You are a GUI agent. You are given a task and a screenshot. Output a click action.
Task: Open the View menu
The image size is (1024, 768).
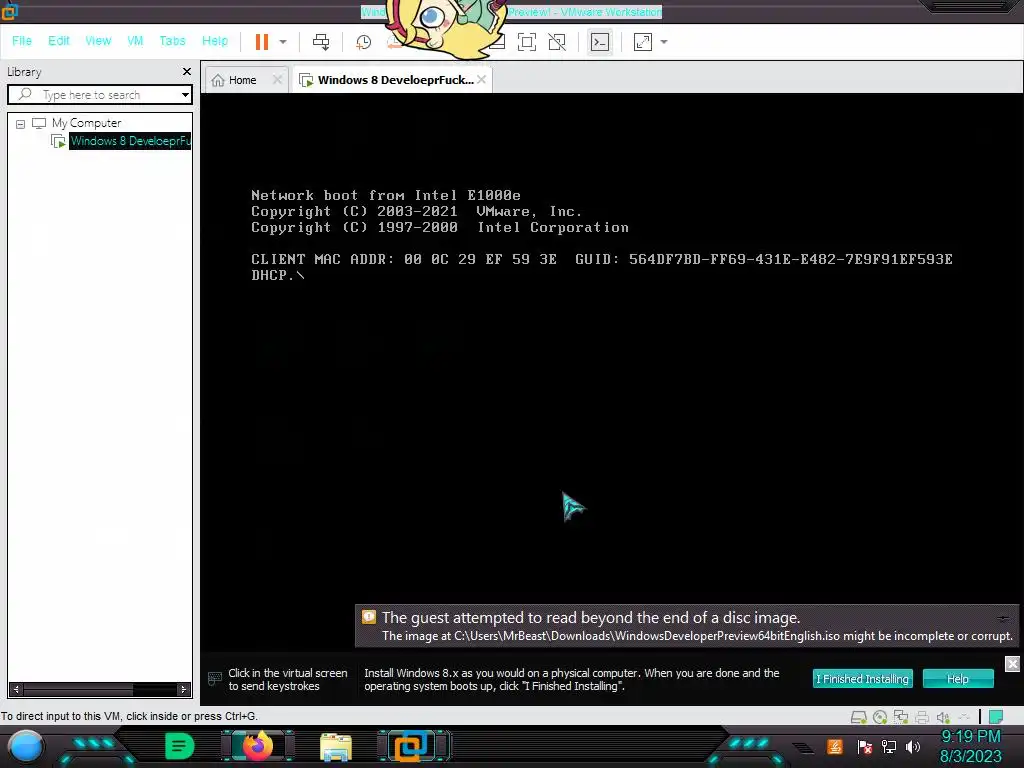[x=98, y=40]
